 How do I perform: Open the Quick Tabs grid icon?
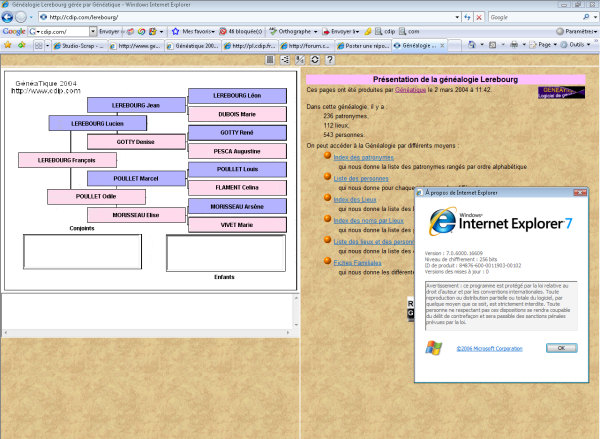click(x=39, y=46)
